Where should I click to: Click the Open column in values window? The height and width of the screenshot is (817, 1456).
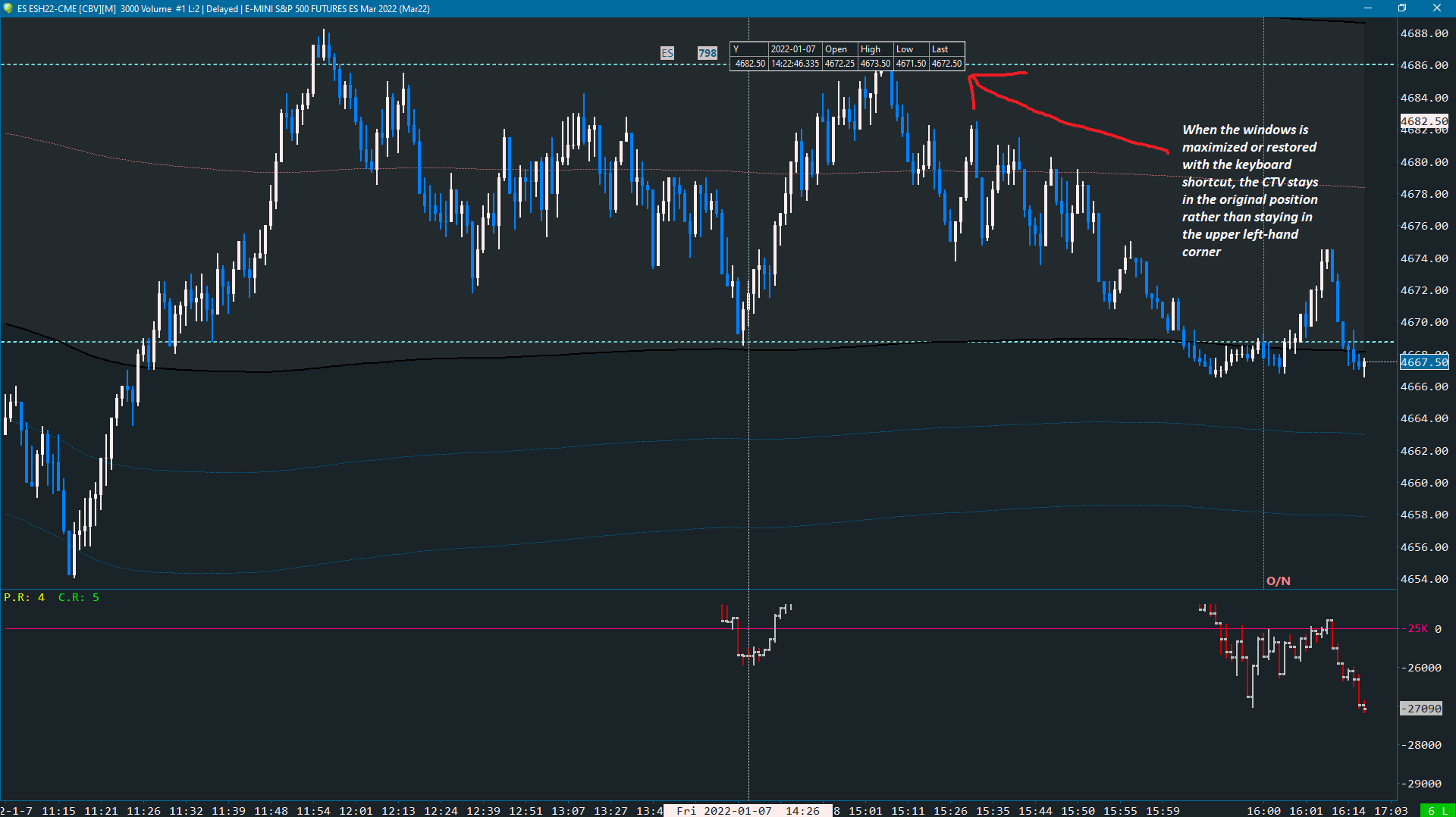[839, 49]
